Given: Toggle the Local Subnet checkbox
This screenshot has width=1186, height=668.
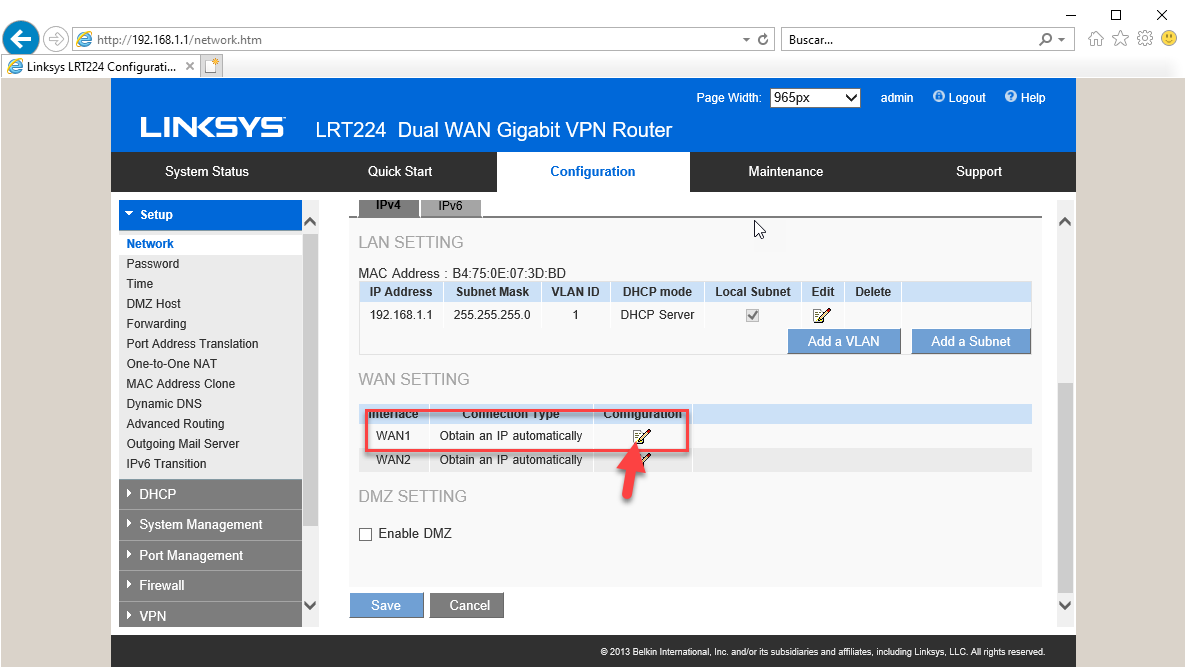Looking at the screenshot, I should pyautogui.click(x=753, y=316).
